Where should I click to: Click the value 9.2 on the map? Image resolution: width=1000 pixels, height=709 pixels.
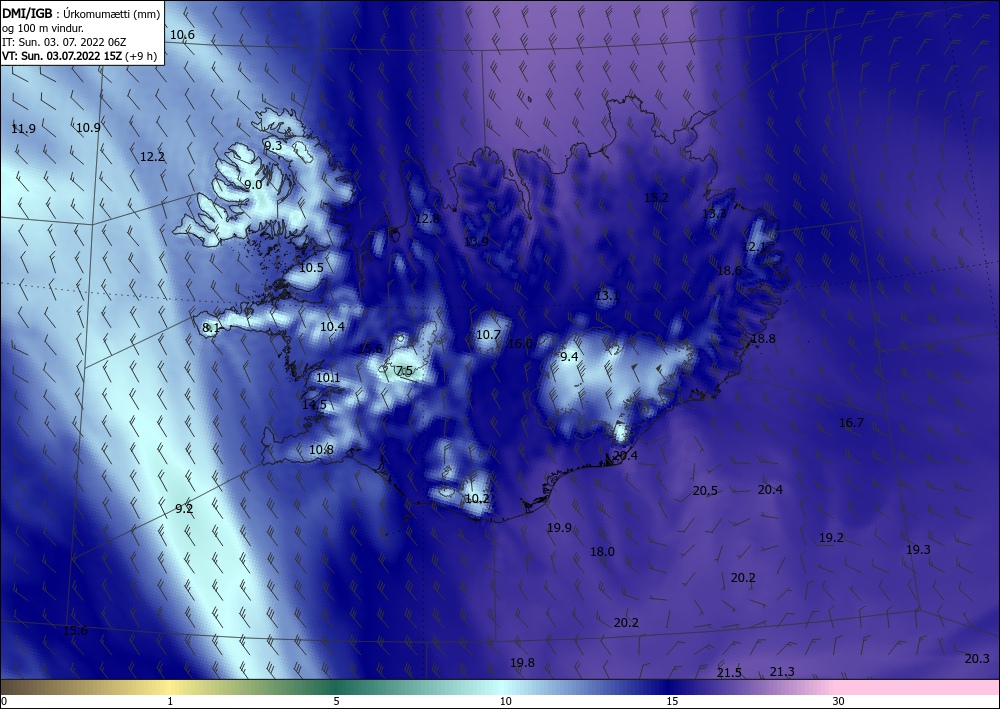184,509
